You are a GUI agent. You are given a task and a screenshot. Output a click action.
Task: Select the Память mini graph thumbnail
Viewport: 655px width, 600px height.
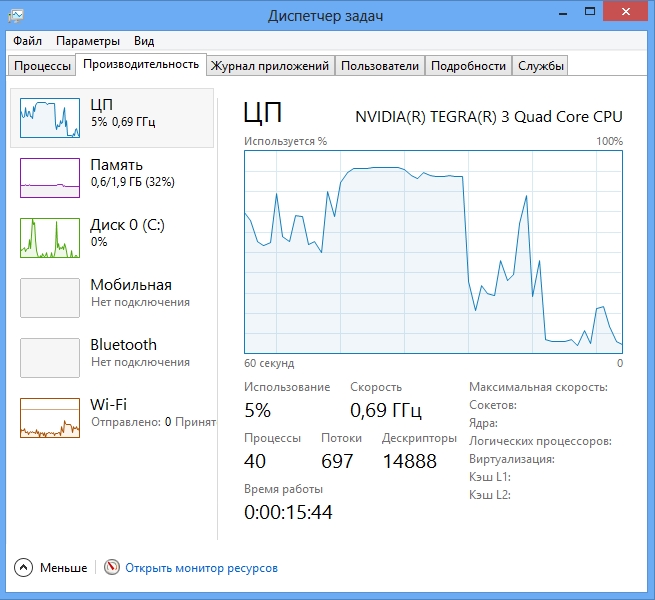50,178
